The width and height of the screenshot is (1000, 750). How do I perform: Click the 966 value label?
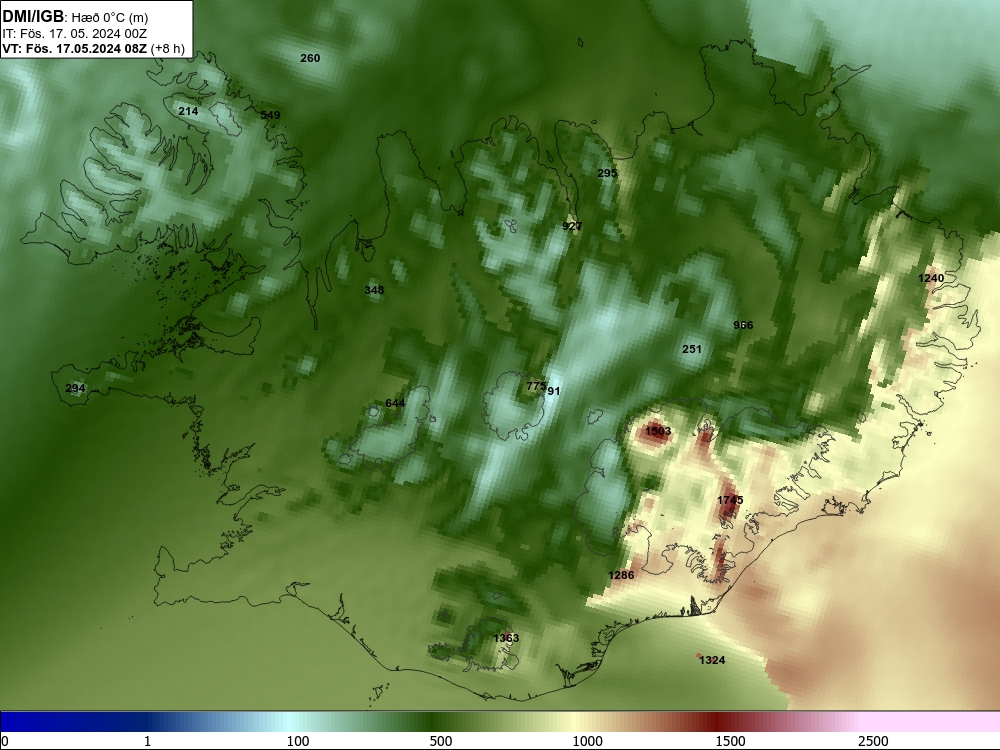[743, 325]
